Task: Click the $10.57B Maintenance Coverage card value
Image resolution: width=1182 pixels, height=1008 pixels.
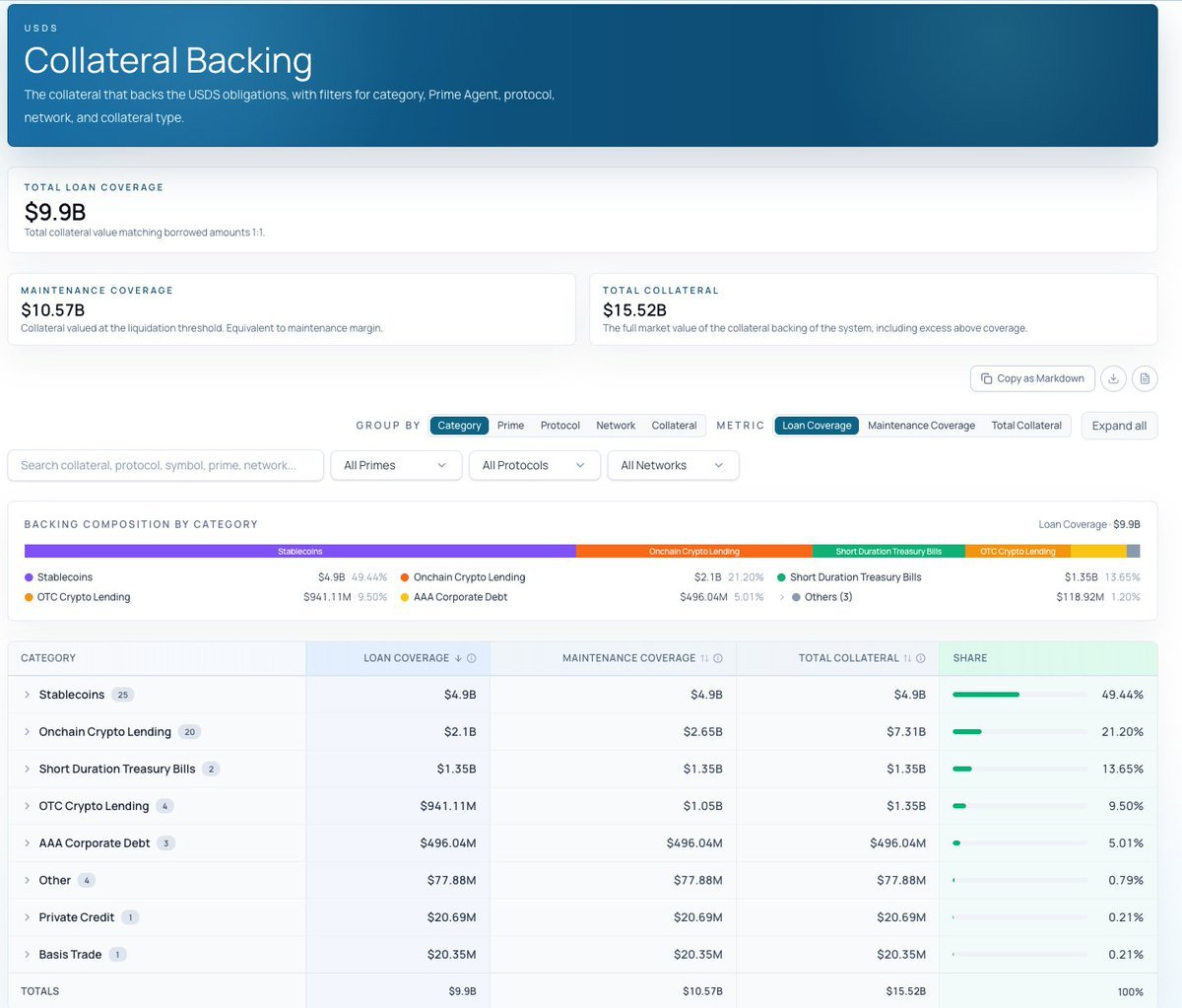Action: [53, 310]
